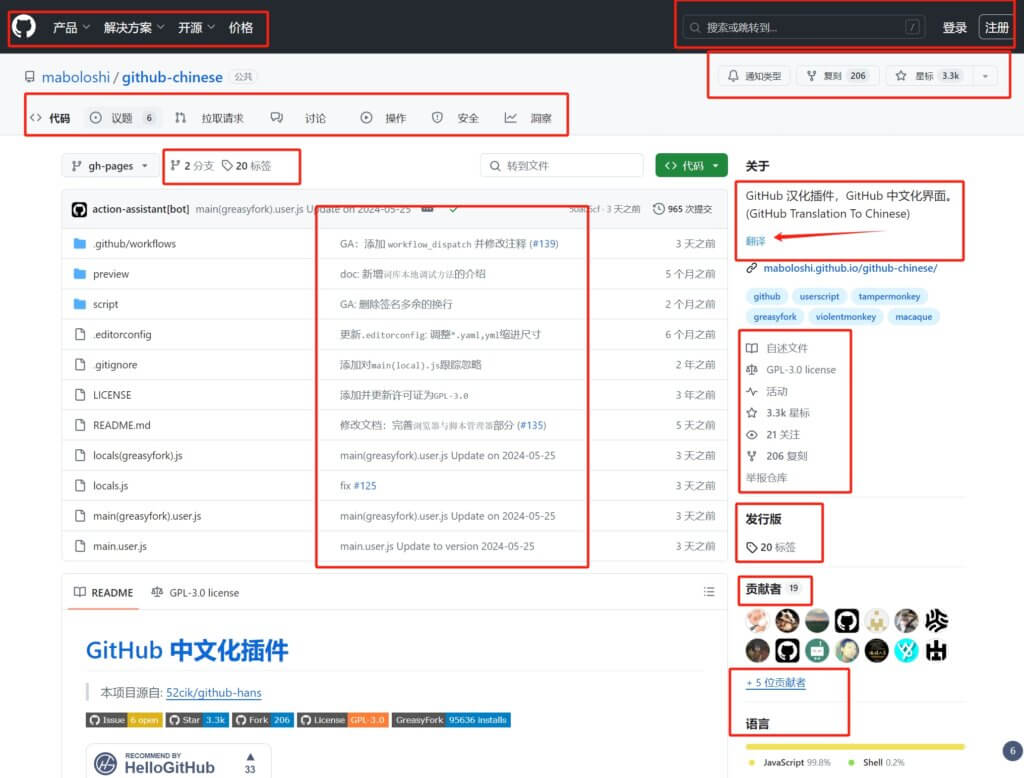The height and width of the screenshot is (778, 1024).
Task: Switch to the 操作 tab
Action: [x=383, y=118]
